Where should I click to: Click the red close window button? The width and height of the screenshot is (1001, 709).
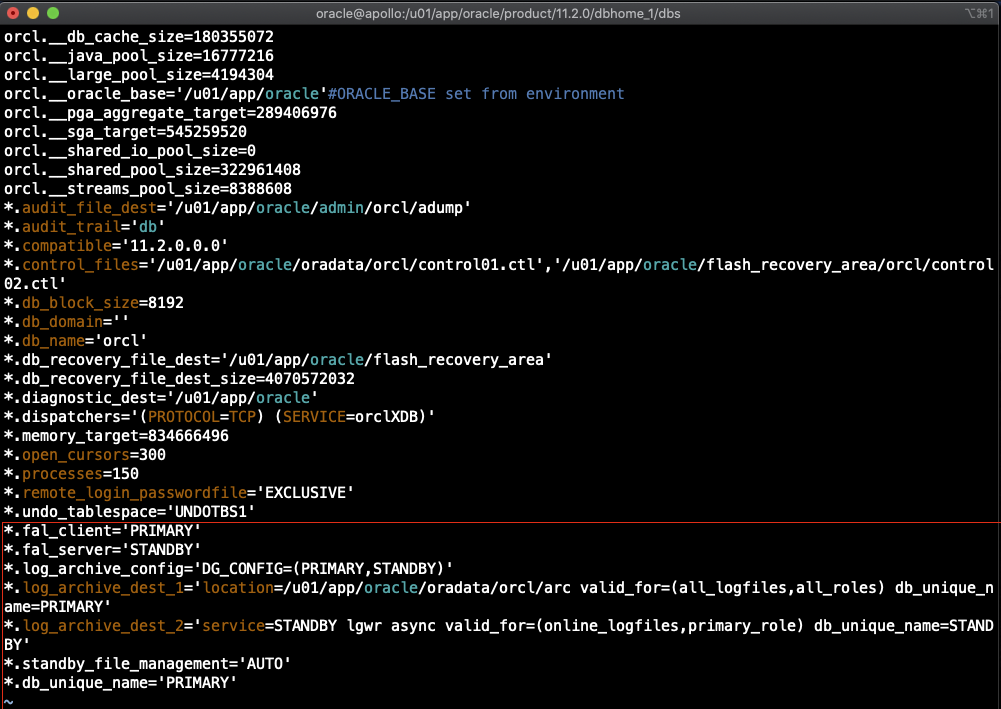(13, 14)
